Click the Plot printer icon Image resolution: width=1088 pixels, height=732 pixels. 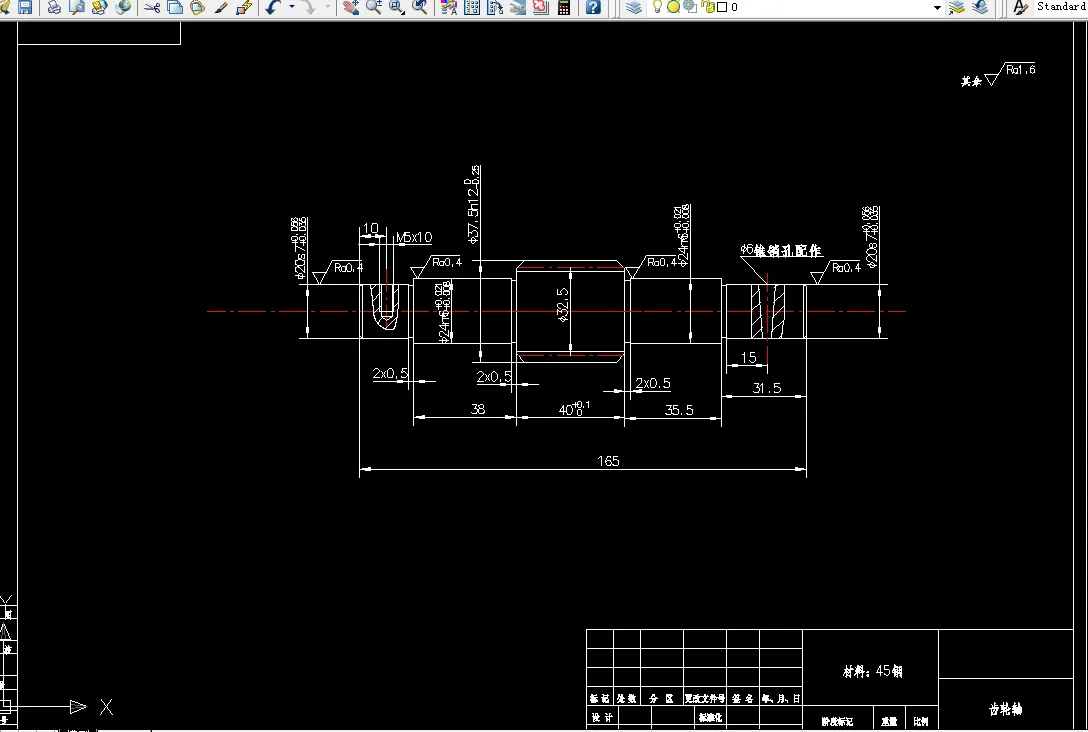[x=54, y=7]
